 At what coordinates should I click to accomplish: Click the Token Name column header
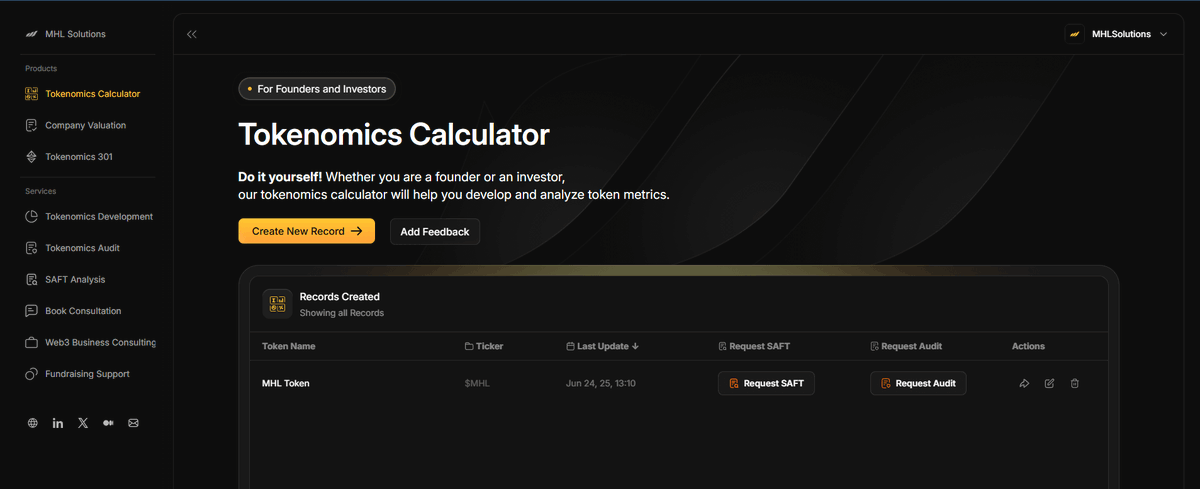click(289, 346)
